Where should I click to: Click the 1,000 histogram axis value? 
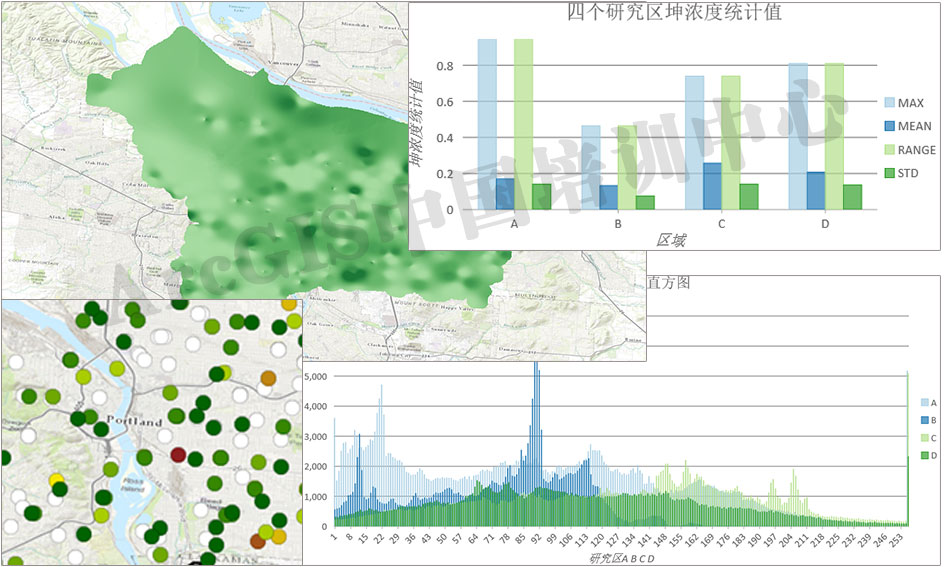316,497
